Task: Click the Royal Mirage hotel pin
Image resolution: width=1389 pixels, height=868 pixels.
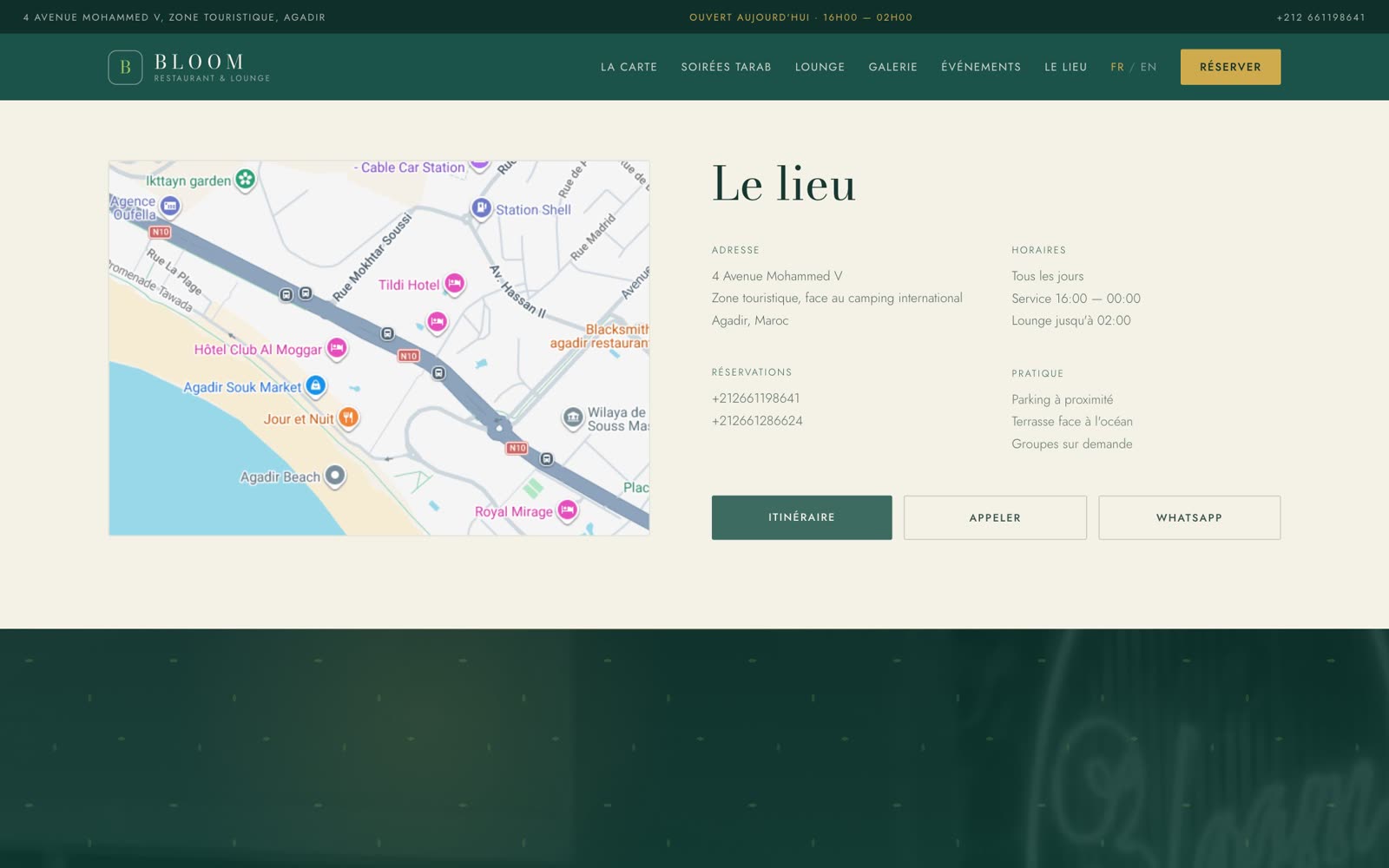Action: point(567,510)
